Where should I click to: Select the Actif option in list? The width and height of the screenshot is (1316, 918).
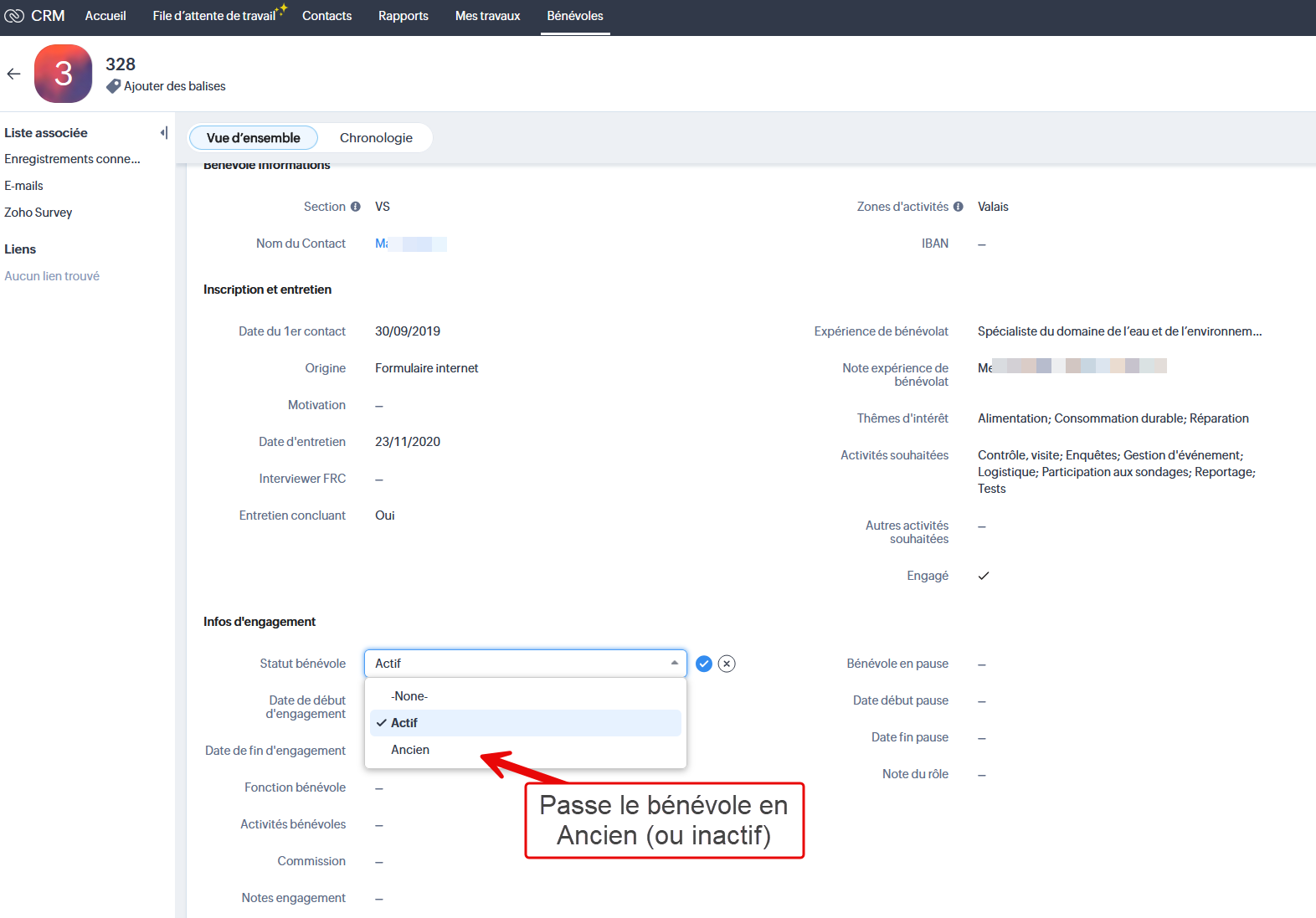point(404,723)
